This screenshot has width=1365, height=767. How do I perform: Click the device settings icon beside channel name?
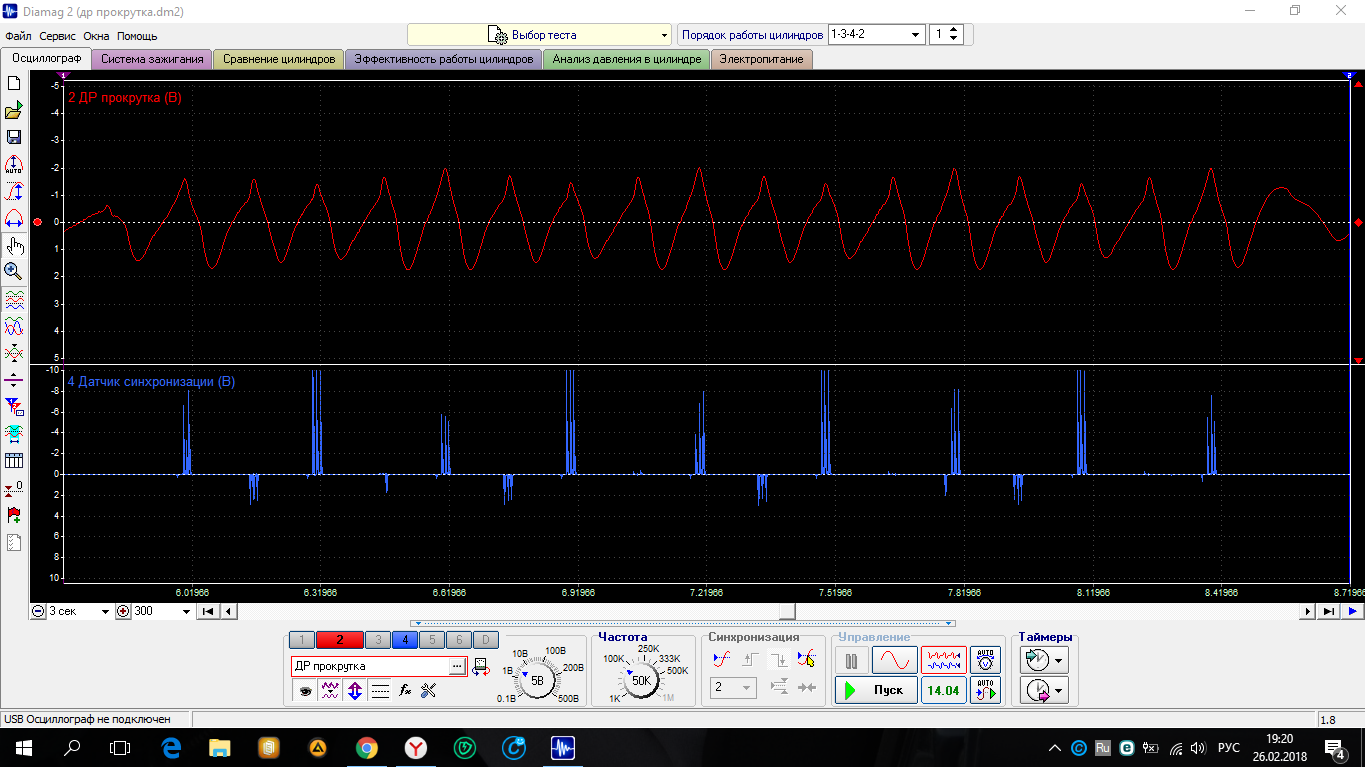coord(480,666)
